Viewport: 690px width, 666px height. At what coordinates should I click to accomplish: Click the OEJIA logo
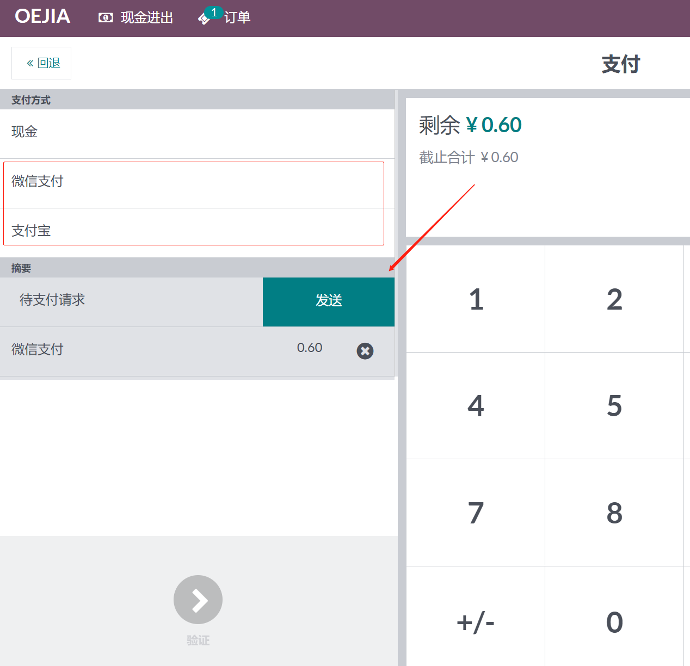42,17
